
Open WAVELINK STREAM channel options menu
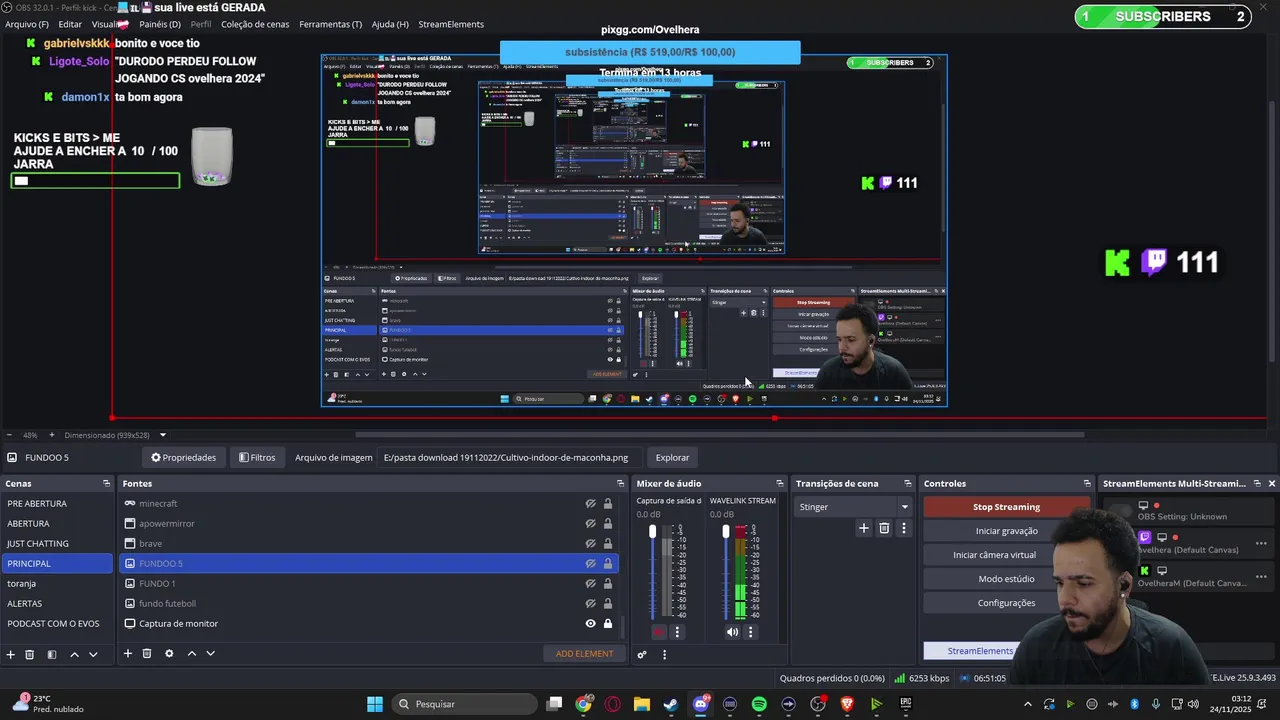[751, 632]
